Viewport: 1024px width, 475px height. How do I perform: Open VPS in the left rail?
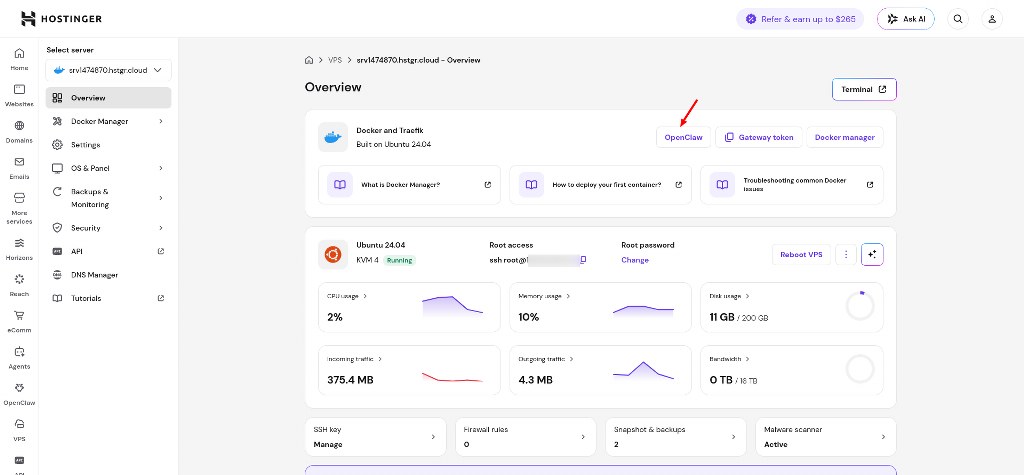coord(20,431)
